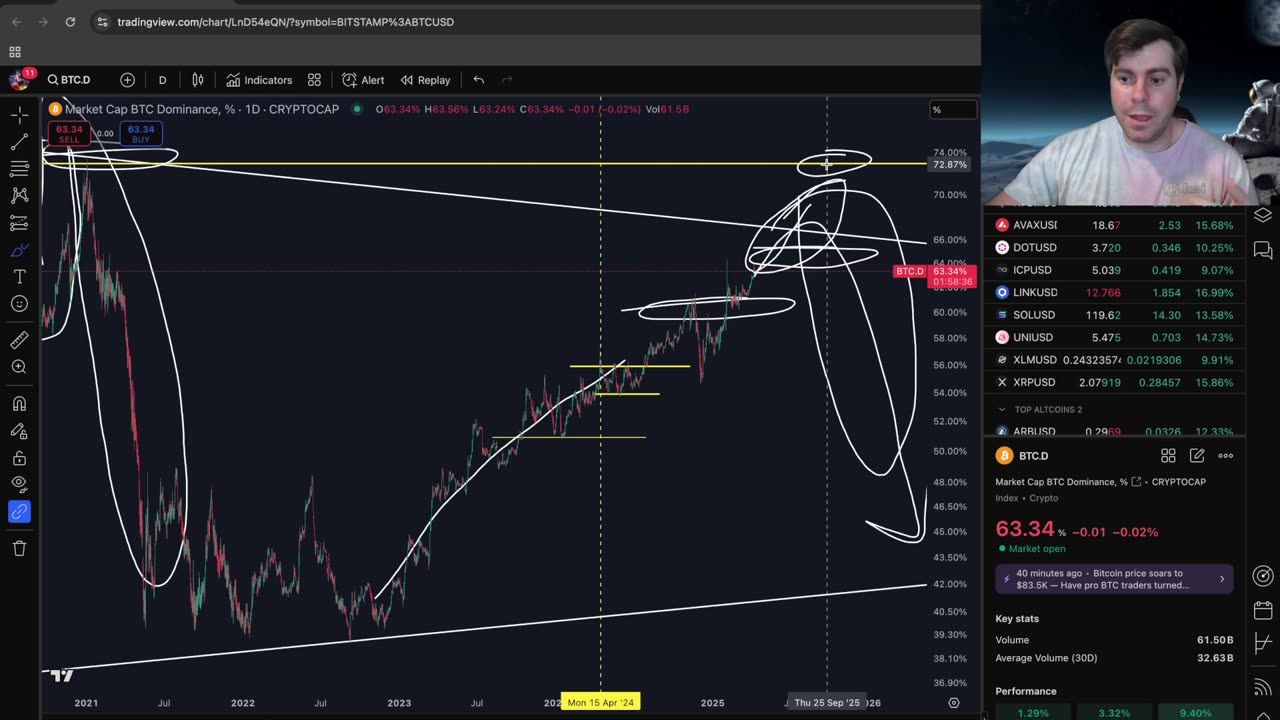The width and height of the screenshot is (1280, 720).
Task: Click the browser address bar URL
Action: click(285, 22)
